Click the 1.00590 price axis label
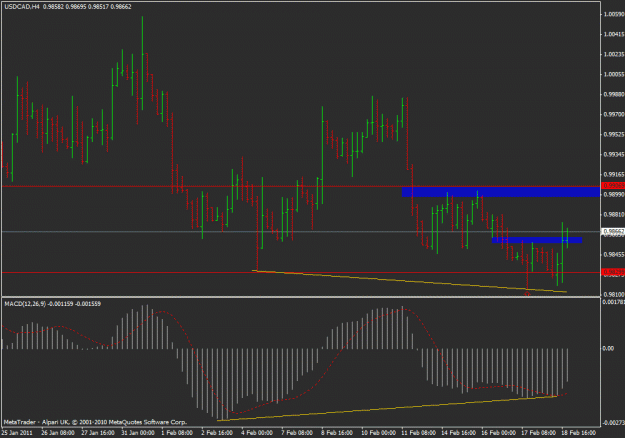The image size is (625, 438). [x=613, y=14]
